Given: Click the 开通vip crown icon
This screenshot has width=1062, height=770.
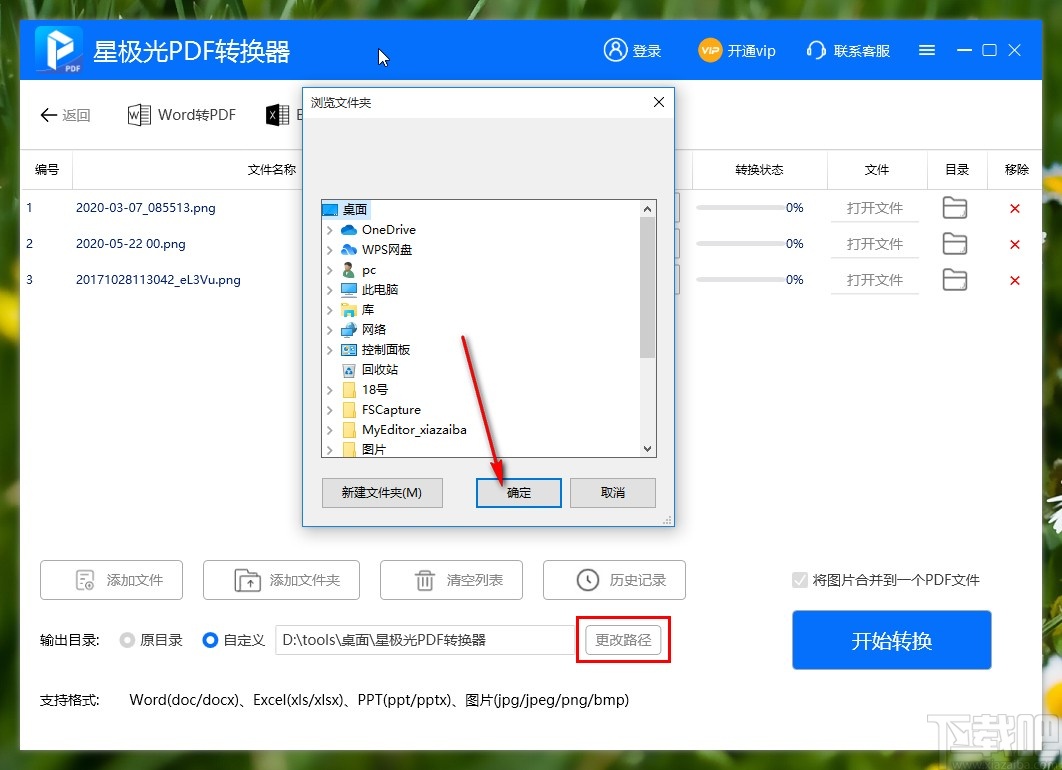Looking at the screenshot, I should pos(711,50).
